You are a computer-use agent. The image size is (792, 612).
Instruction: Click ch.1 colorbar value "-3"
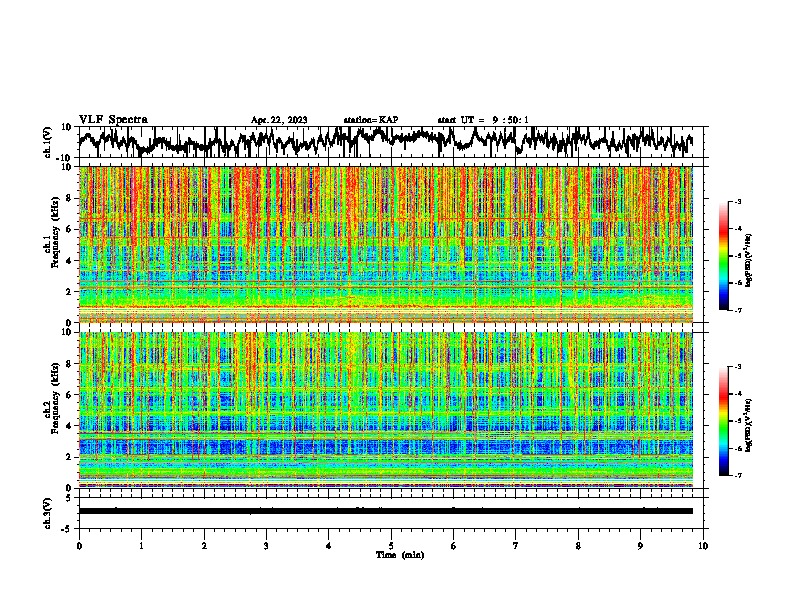pyautogui.click(x=737, y=202)
